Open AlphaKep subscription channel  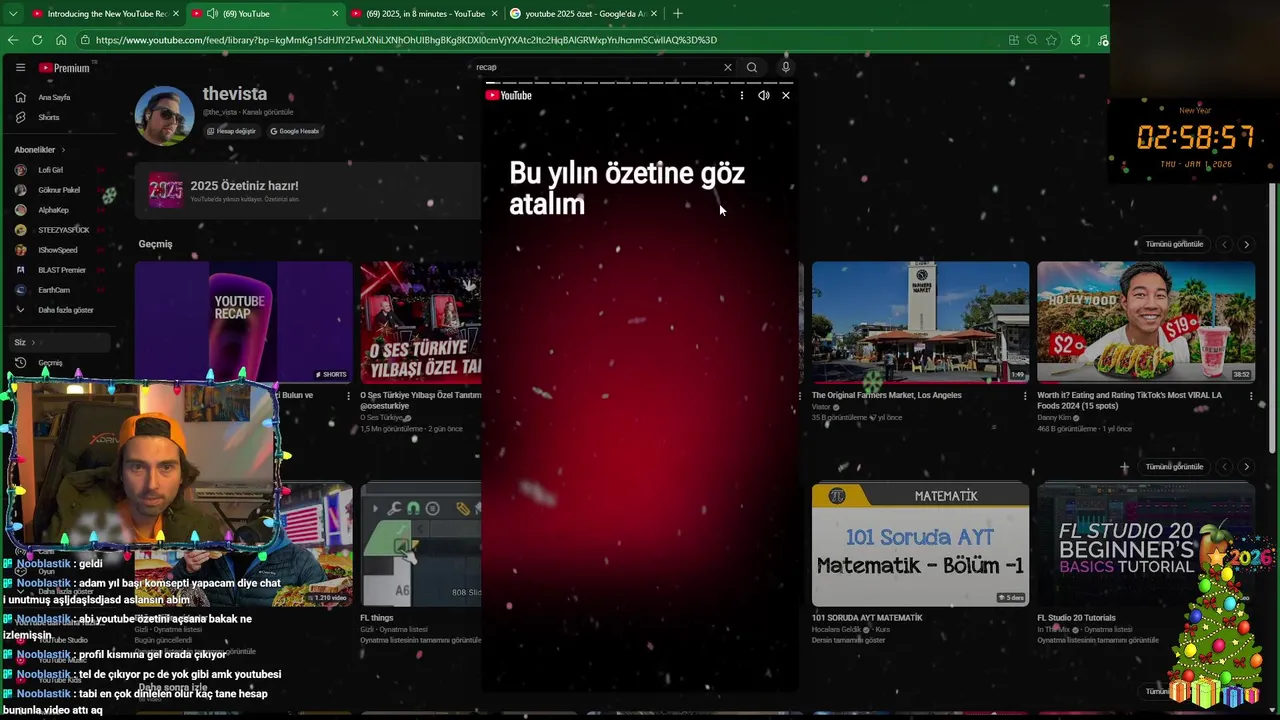coord(53,210)
